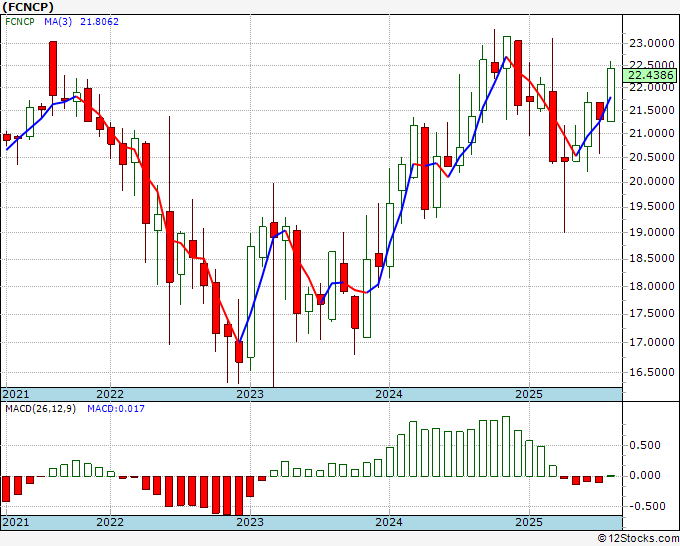Click the moving average value 21.8062
Image resolution: width=680 pixels, height=546 pixels.
click(99, 22)
